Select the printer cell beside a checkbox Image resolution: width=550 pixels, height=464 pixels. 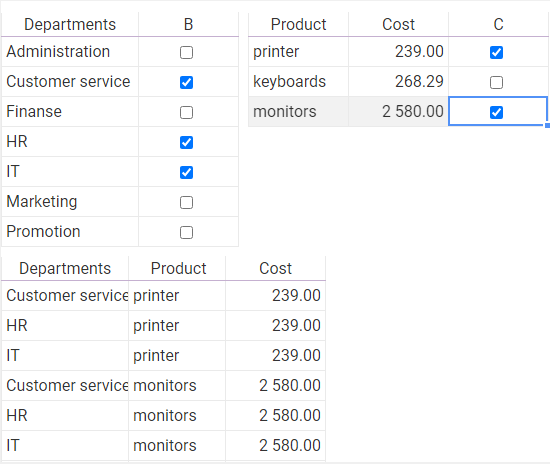(x=298, y=52)
